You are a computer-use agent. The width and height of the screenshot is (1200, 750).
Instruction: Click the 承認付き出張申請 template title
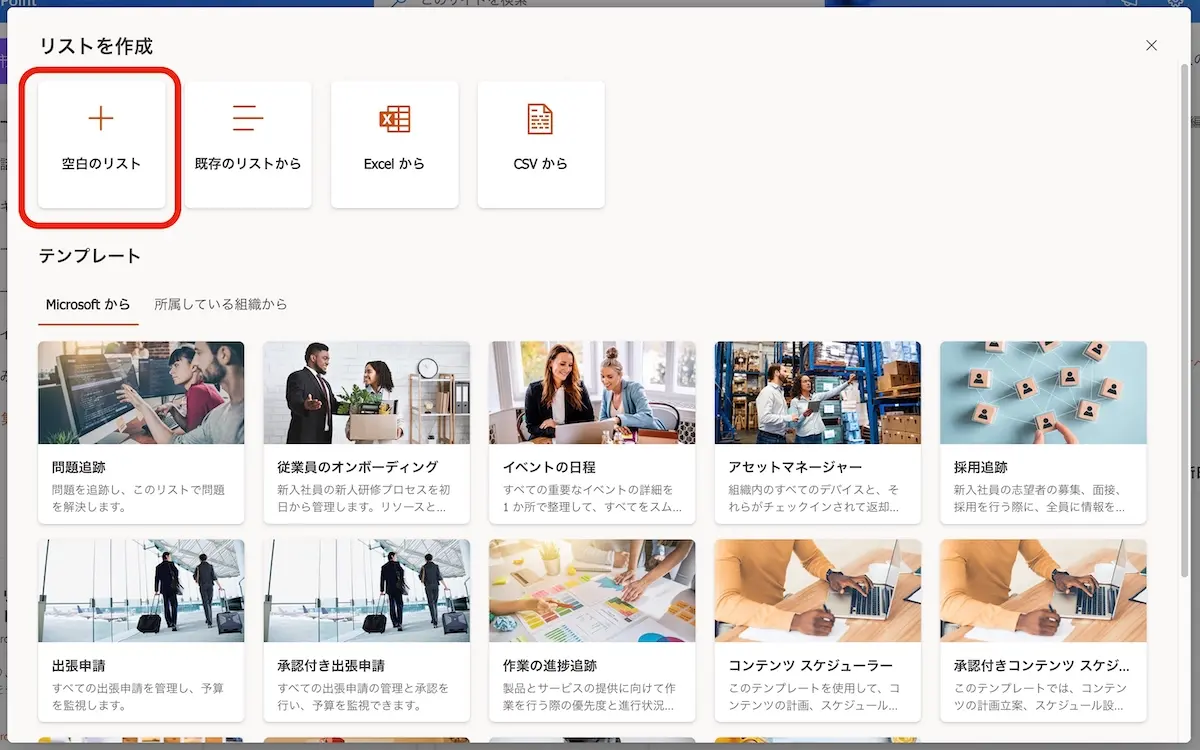[x=331, y=665]
